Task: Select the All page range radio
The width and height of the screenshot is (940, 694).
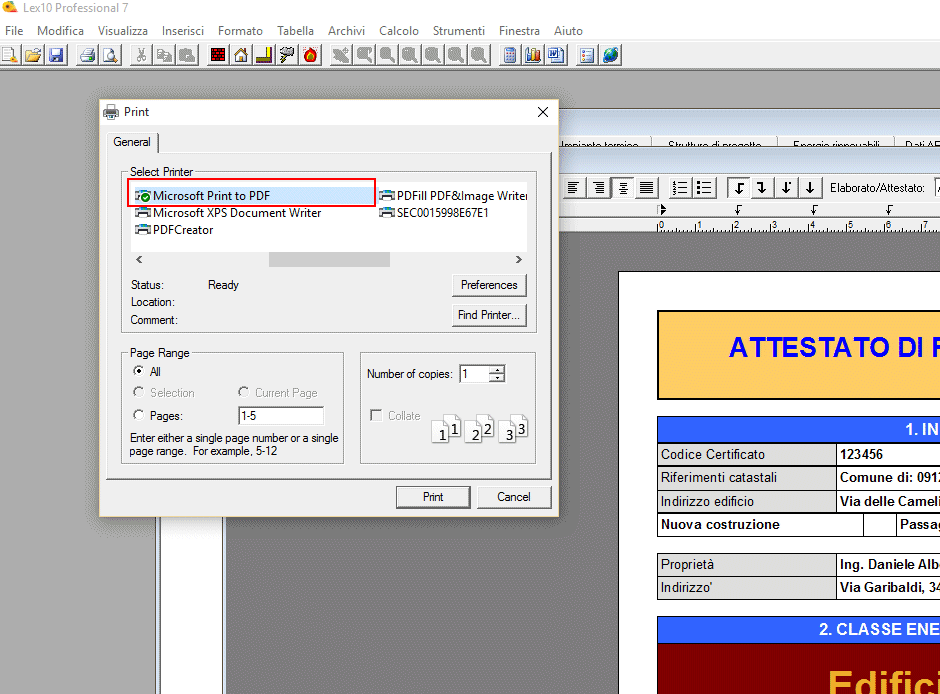Action: click(138, 371)
